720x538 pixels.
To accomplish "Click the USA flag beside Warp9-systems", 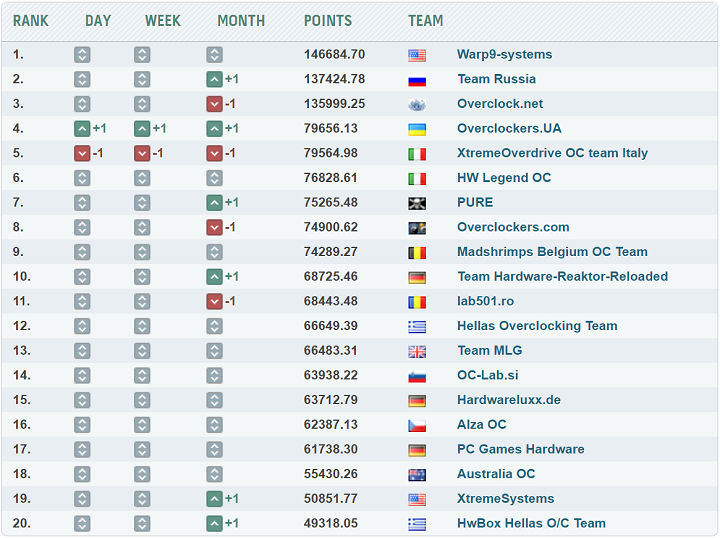I will [x=417, y=55].
